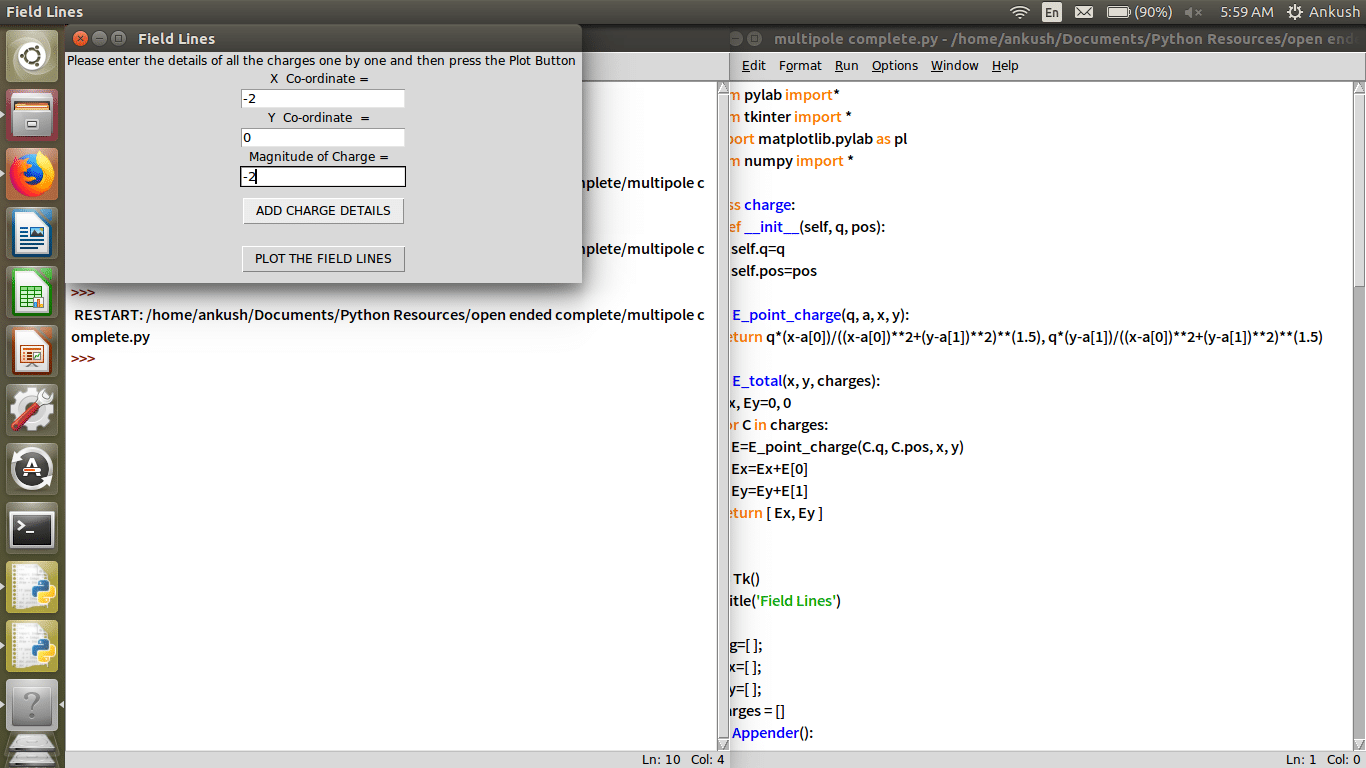
Task: Open the Run menu
Action: (x=846, y=65)
